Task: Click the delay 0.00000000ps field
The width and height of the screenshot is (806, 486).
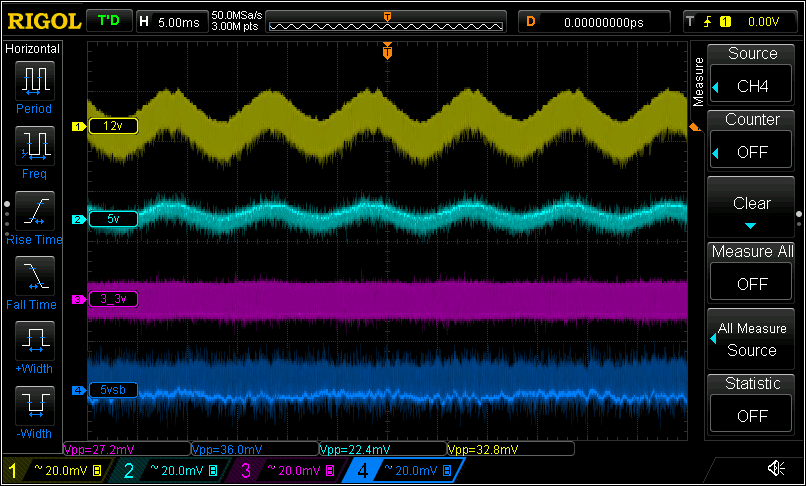Action: (594, 22)
